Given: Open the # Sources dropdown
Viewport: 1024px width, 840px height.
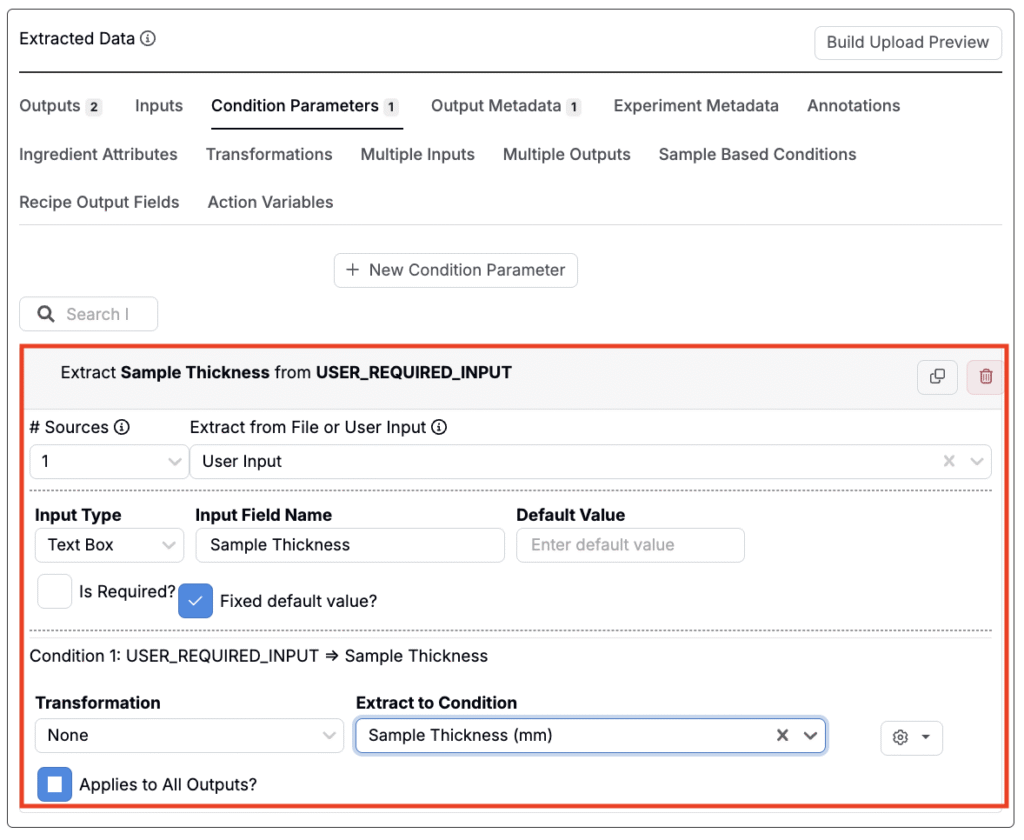Looking at the screenshot, I should (x=108, y=461).
